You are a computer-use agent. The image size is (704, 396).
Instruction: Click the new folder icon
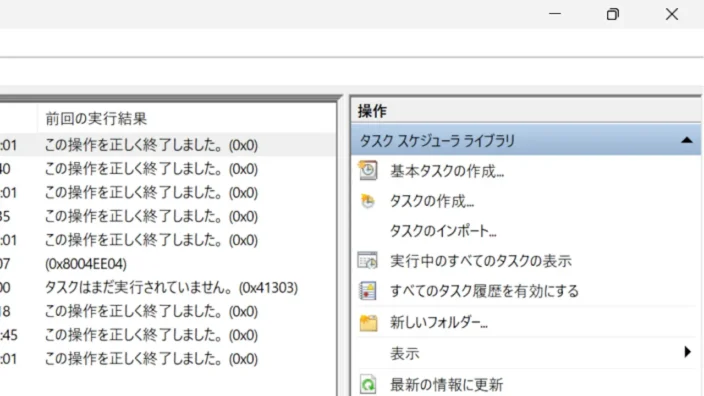[368, 322]
